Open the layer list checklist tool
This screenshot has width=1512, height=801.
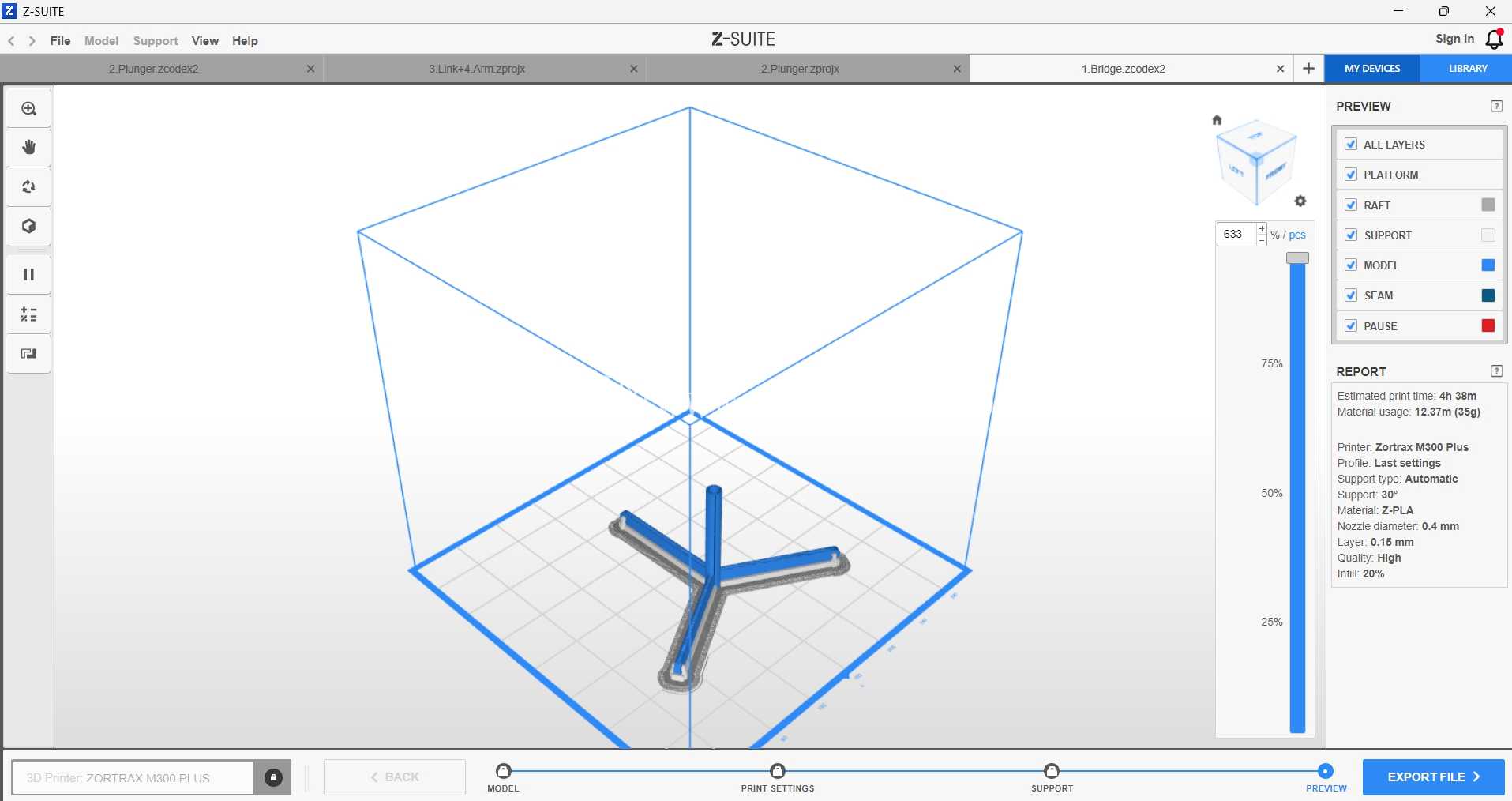[x=29, y=315]
